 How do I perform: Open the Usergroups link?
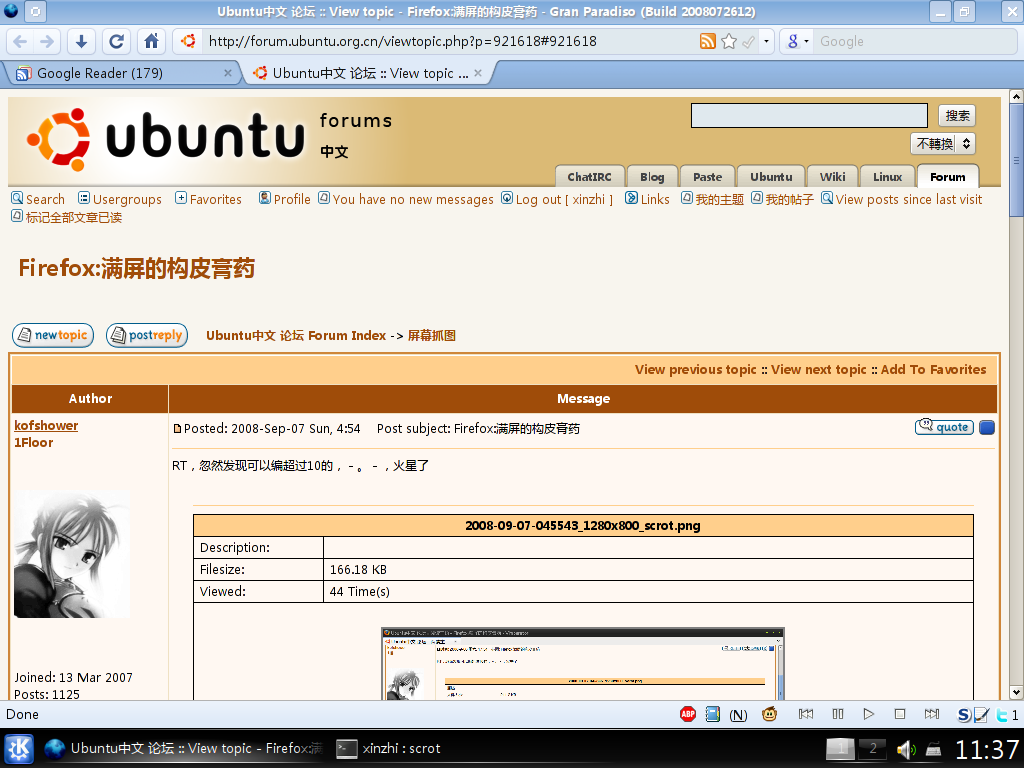[x=120, y=199]
